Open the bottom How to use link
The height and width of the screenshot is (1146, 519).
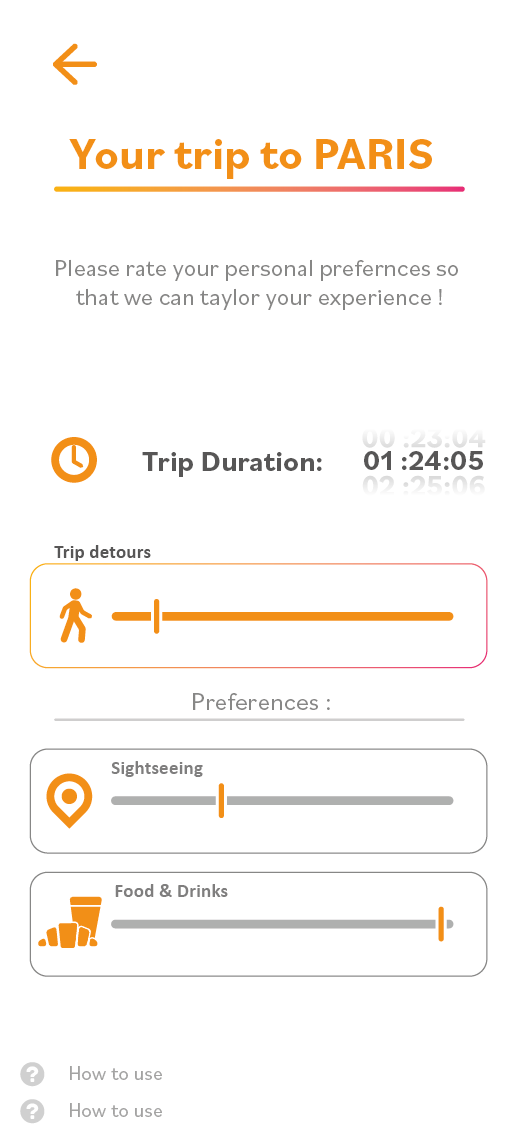point(115,1111)
